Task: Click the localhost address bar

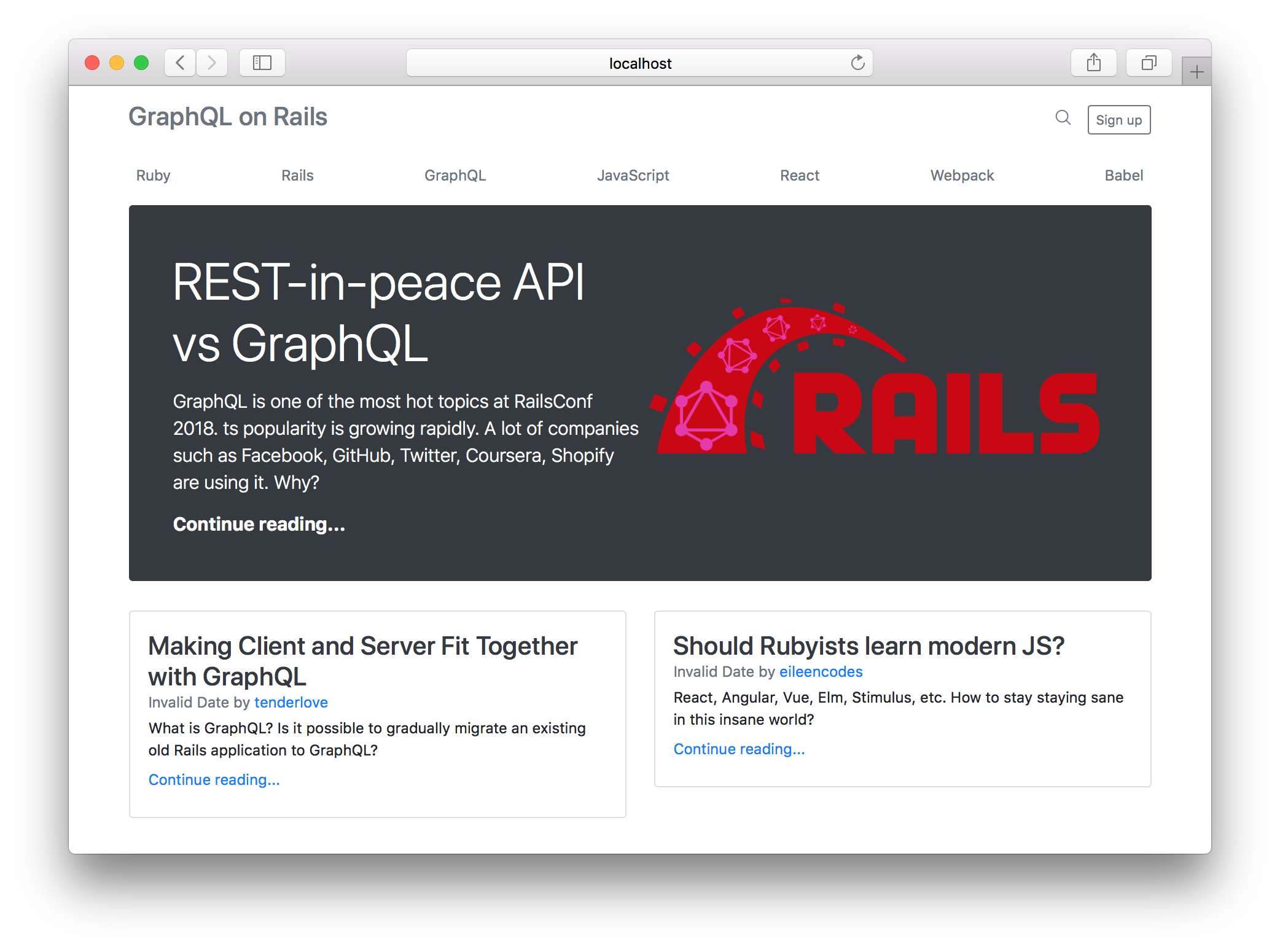Action: tap(639, 63)
